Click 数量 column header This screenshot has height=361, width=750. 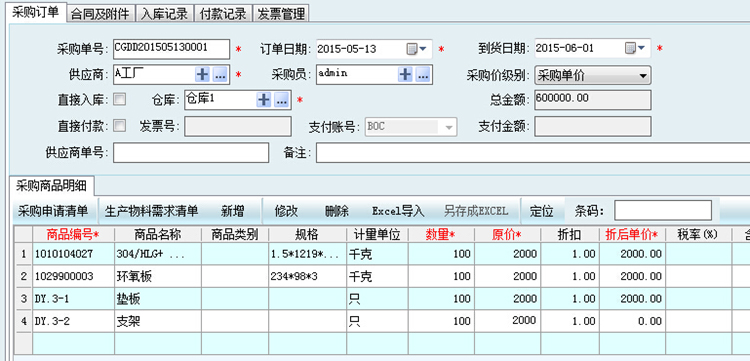[x=441, y=234]
